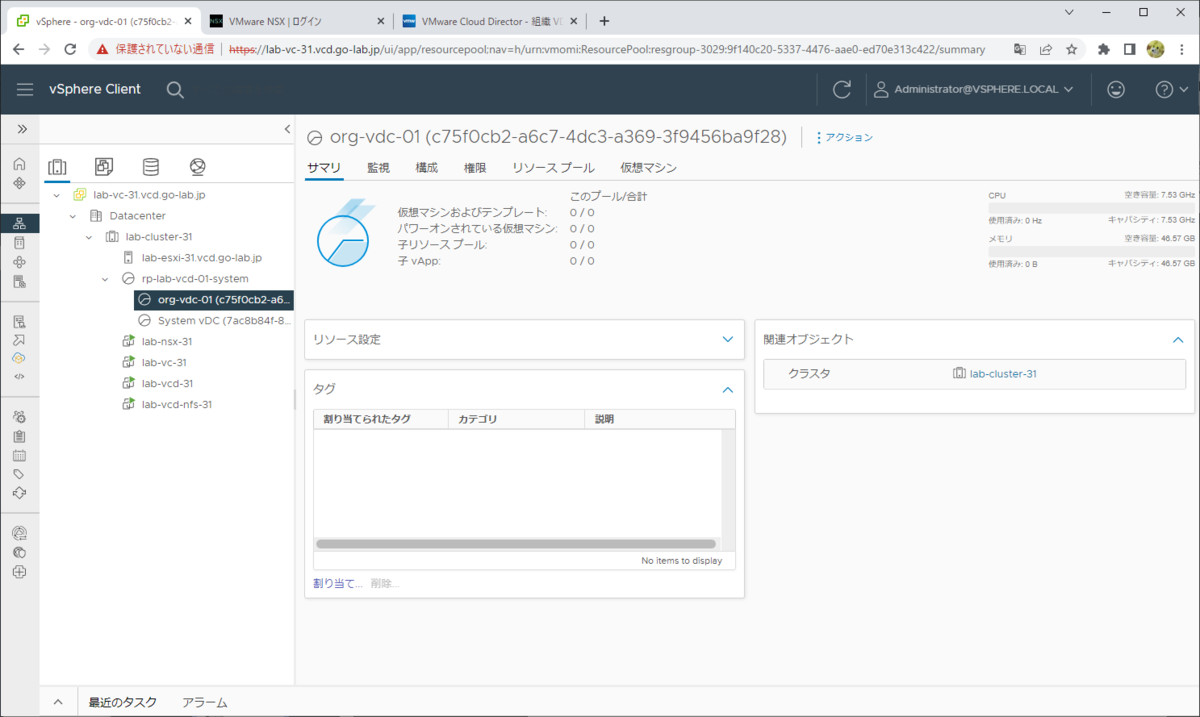
Task: Refresh the vSphere Client view
Action: [x=842, y=89]
